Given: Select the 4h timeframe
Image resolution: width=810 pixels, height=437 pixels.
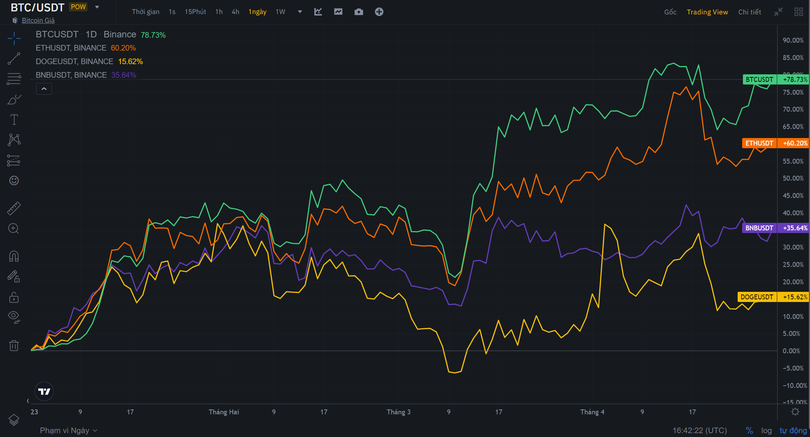Looking at the screenshot, I should coord(235,12).
